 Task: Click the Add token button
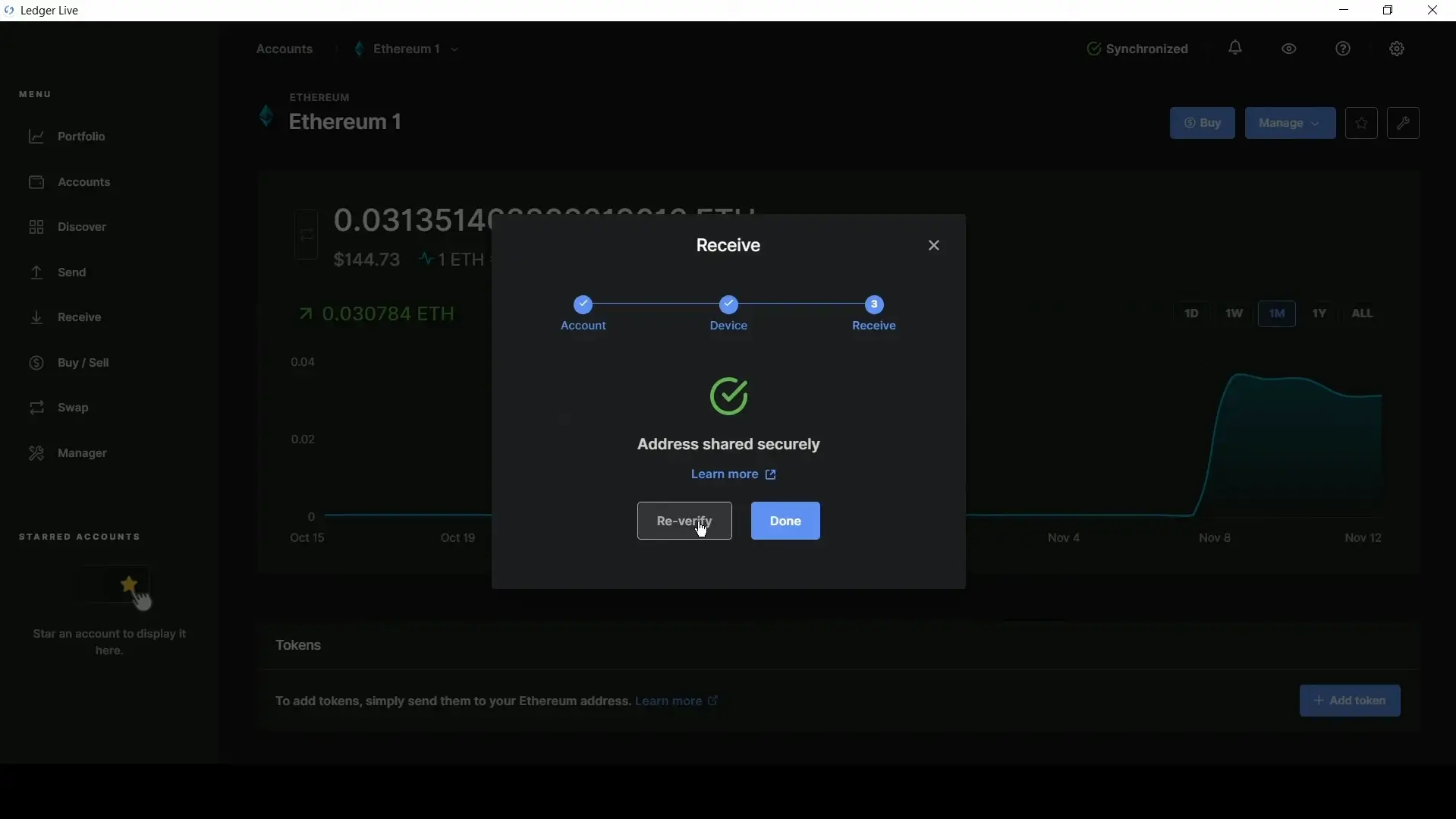[1350, 701]
